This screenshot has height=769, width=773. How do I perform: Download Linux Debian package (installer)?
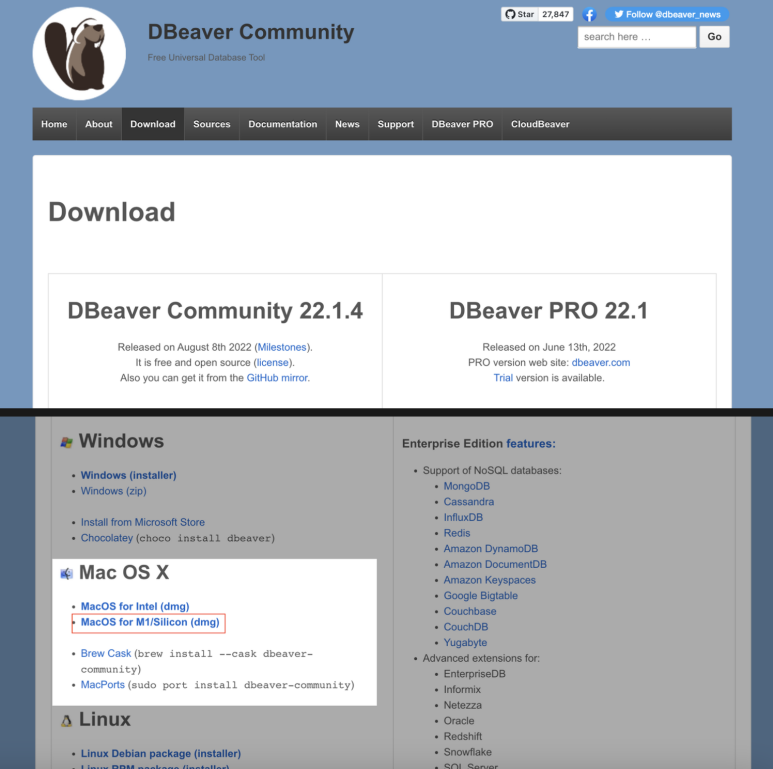pos(161,754)
